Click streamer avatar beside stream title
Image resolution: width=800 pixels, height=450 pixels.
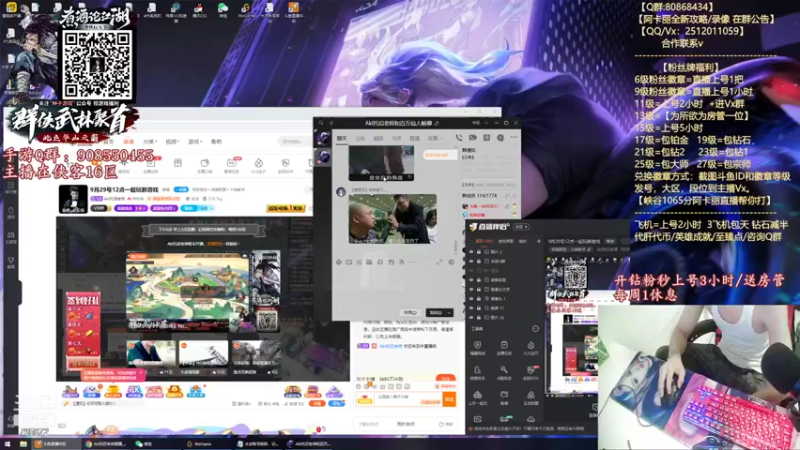pos(73,199)
